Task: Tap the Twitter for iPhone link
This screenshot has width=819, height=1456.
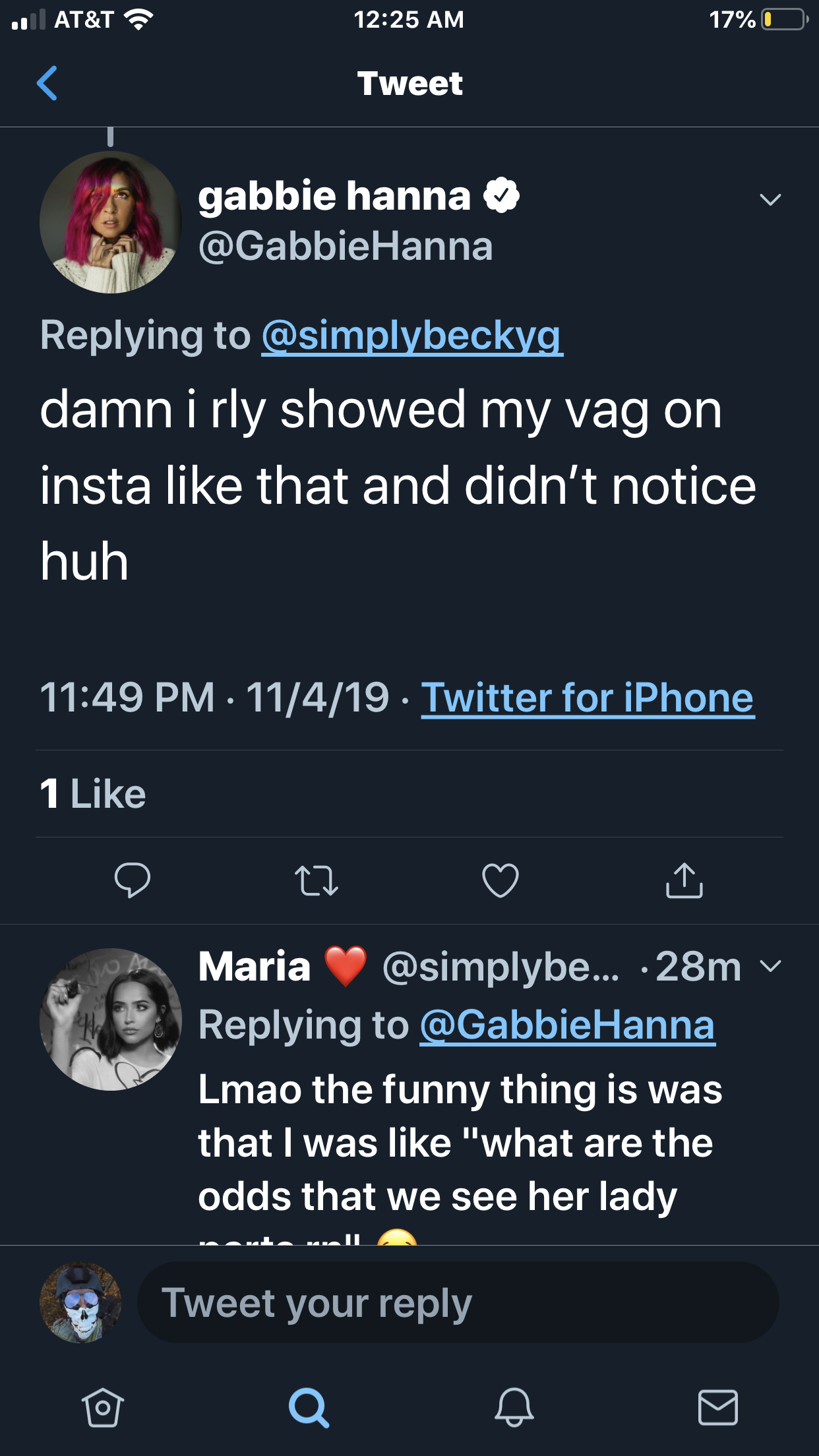Action: pos(588,698)
